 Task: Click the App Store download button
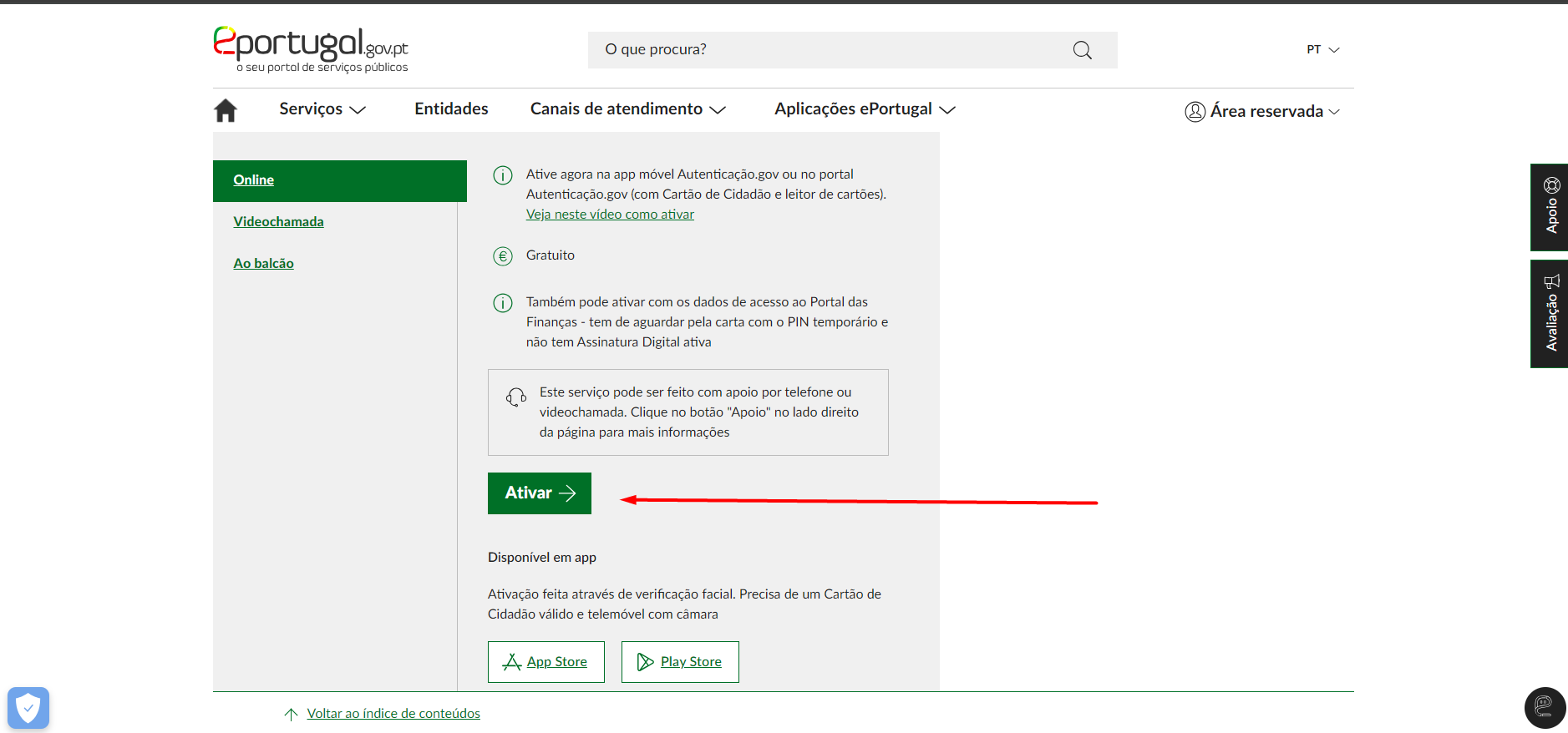tap(546, 662)
